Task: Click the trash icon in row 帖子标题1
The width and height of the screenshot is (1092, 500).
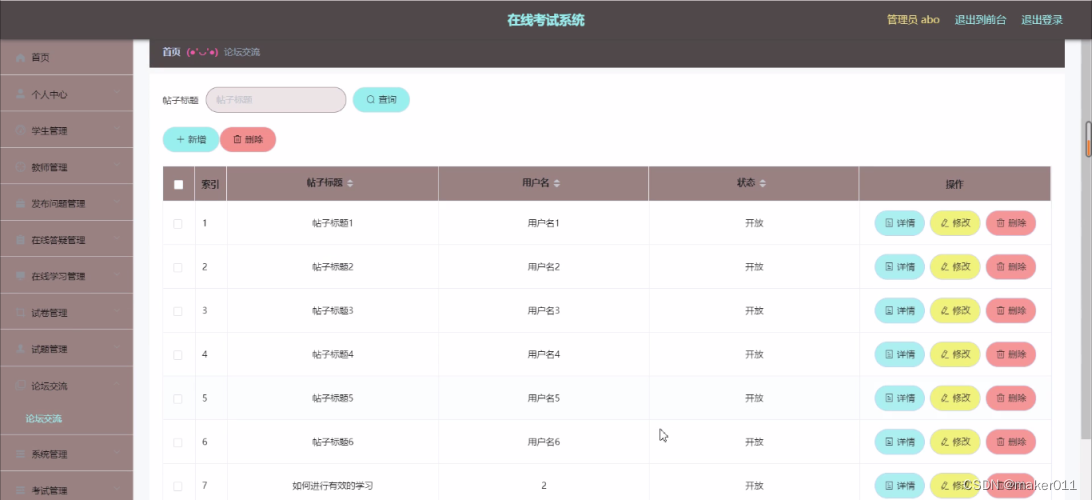Action: click(1000, 224)
